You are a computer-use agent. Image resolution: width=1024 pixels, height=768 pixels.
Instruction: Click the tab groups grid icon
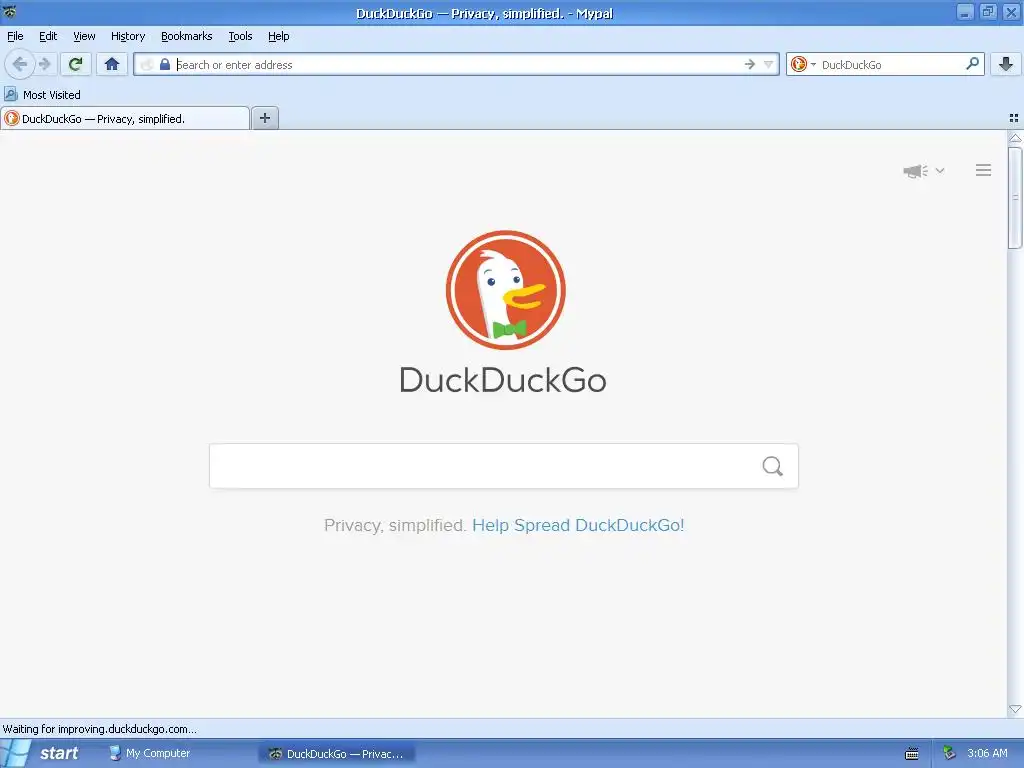[1014, 118]
